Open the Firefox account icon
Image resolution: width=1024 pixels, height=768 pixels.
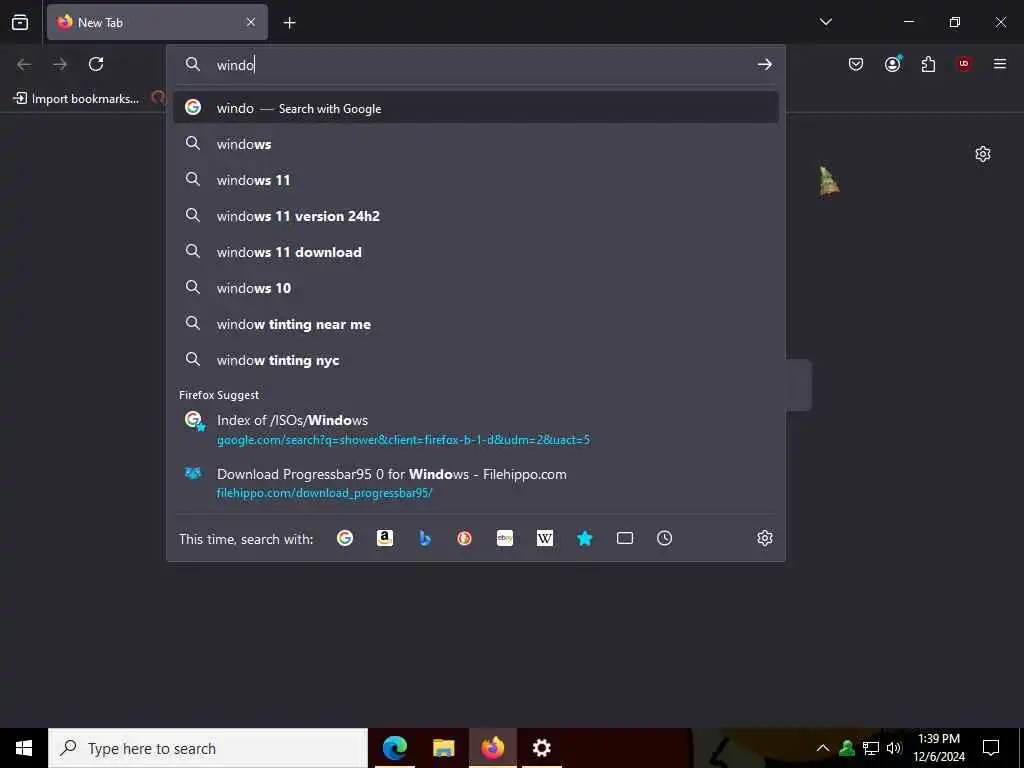893,64
